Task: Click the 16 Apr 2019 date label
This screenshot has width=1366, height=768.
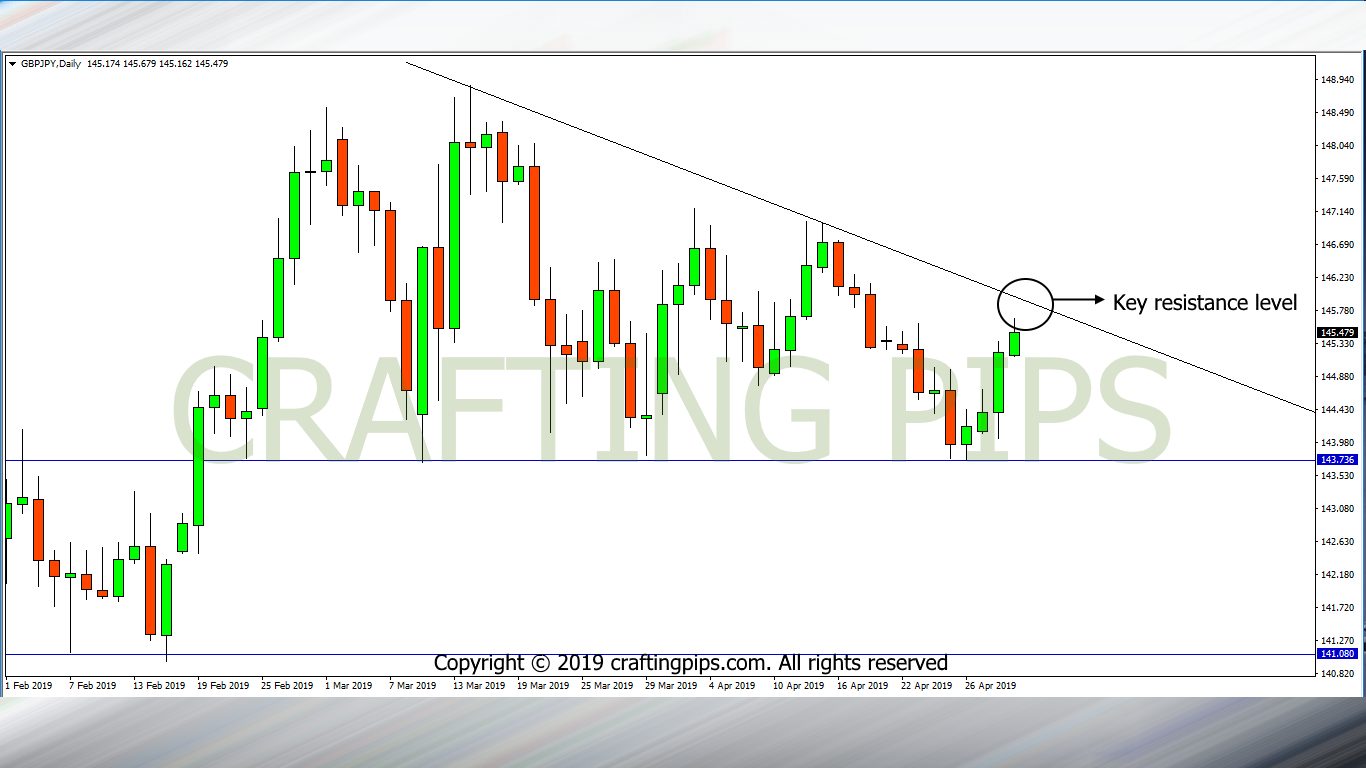Action: point(862,686)
